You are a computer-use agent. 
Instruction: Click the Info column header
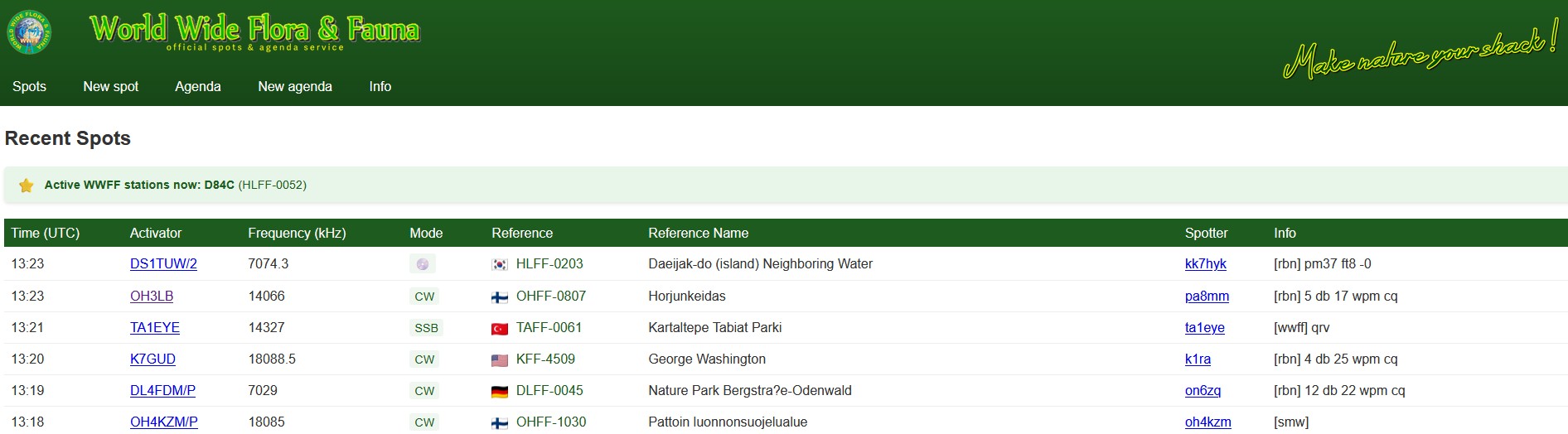tap(1285, 234)
